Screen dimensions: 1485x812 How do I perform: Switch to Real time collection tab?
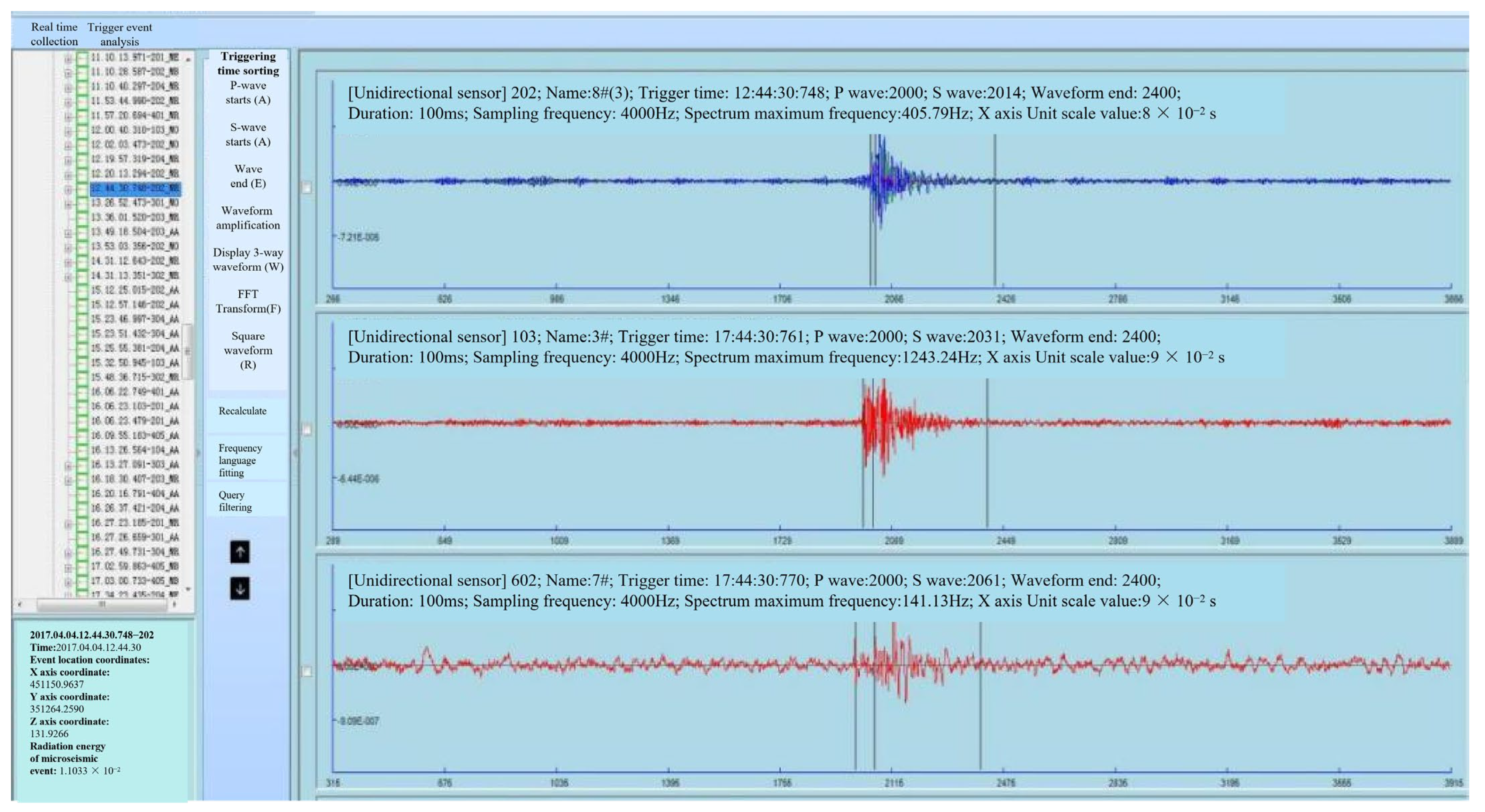point(54,34)
